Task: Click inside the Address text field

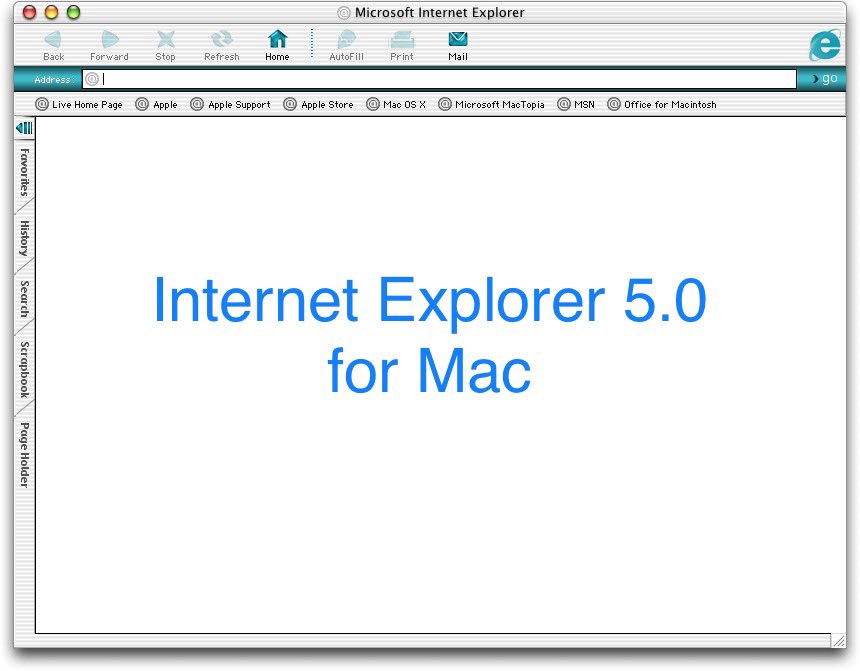Action: tap(439, 79)
